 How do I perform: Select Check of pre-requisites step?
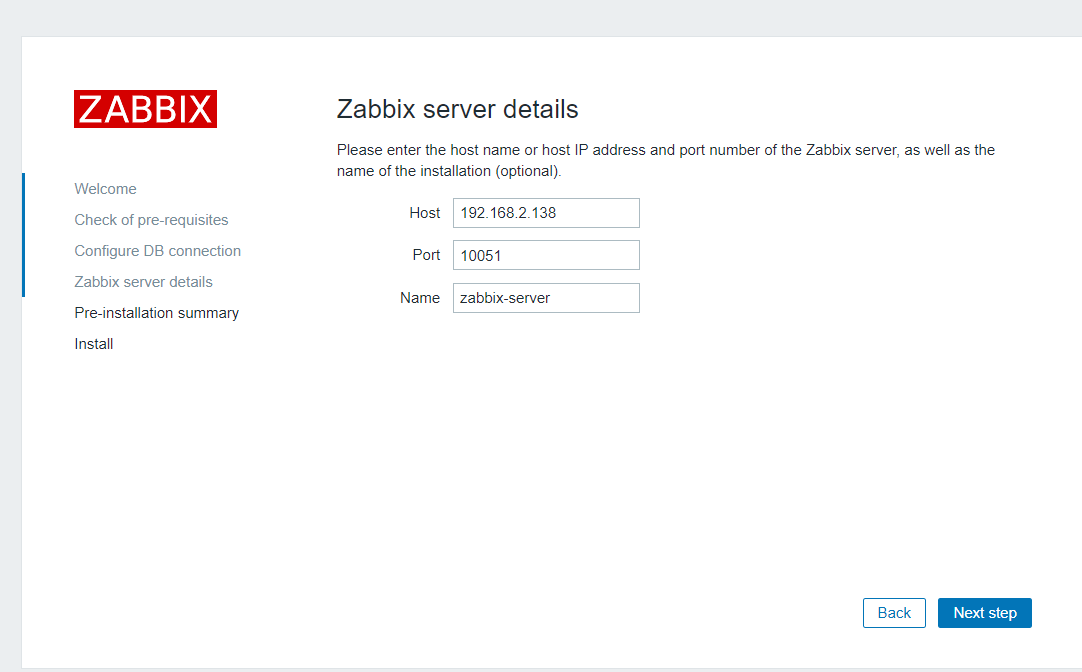tap(151, 220)
